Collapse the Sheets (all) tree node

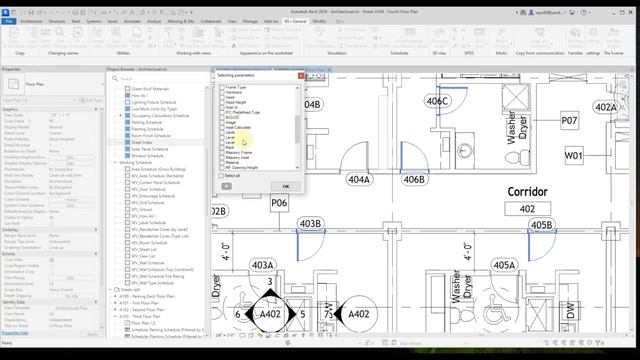click(110, 289)
